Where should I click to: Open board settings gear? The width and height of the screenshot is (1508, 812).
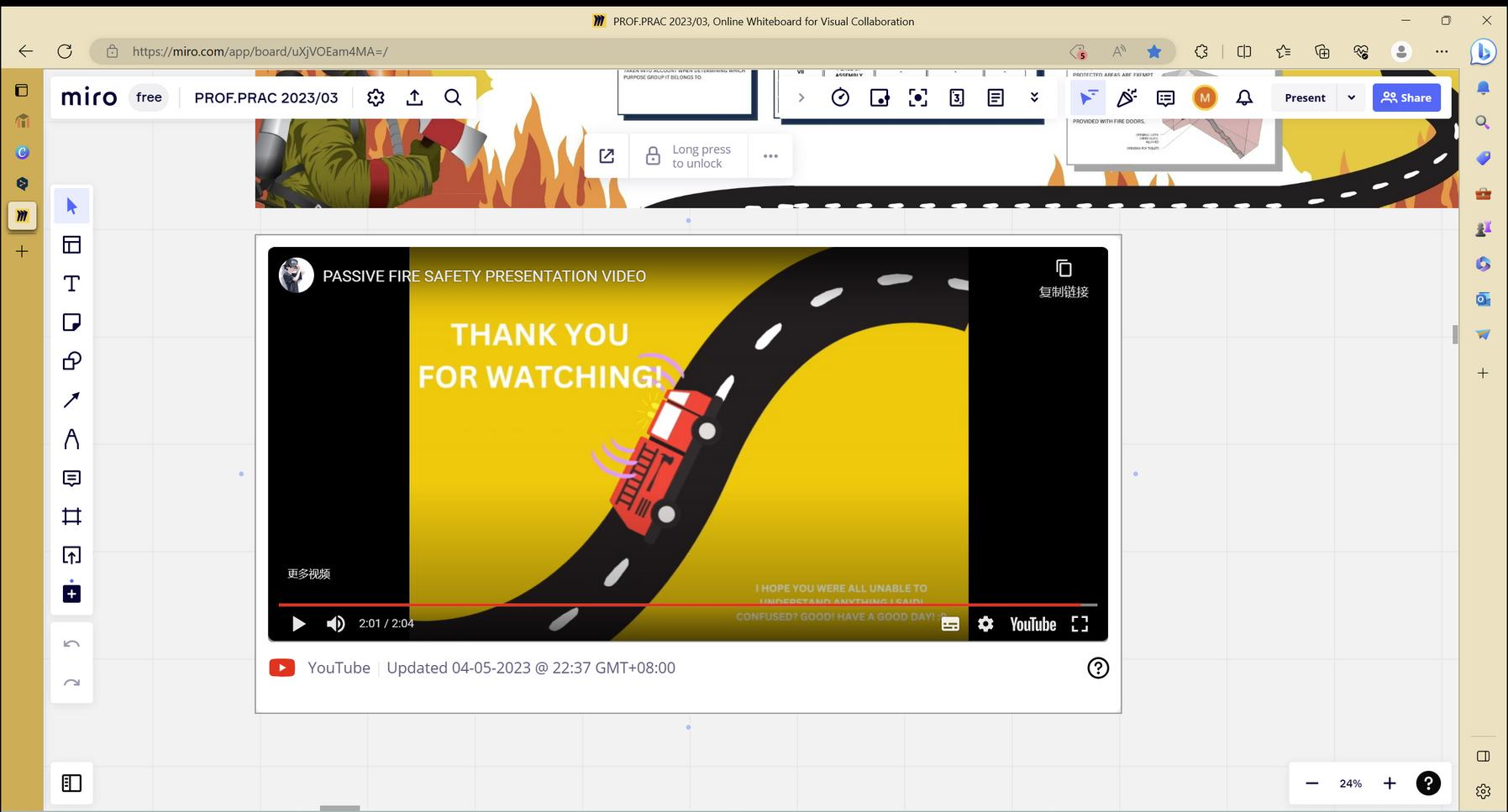[x=376, y=97]
